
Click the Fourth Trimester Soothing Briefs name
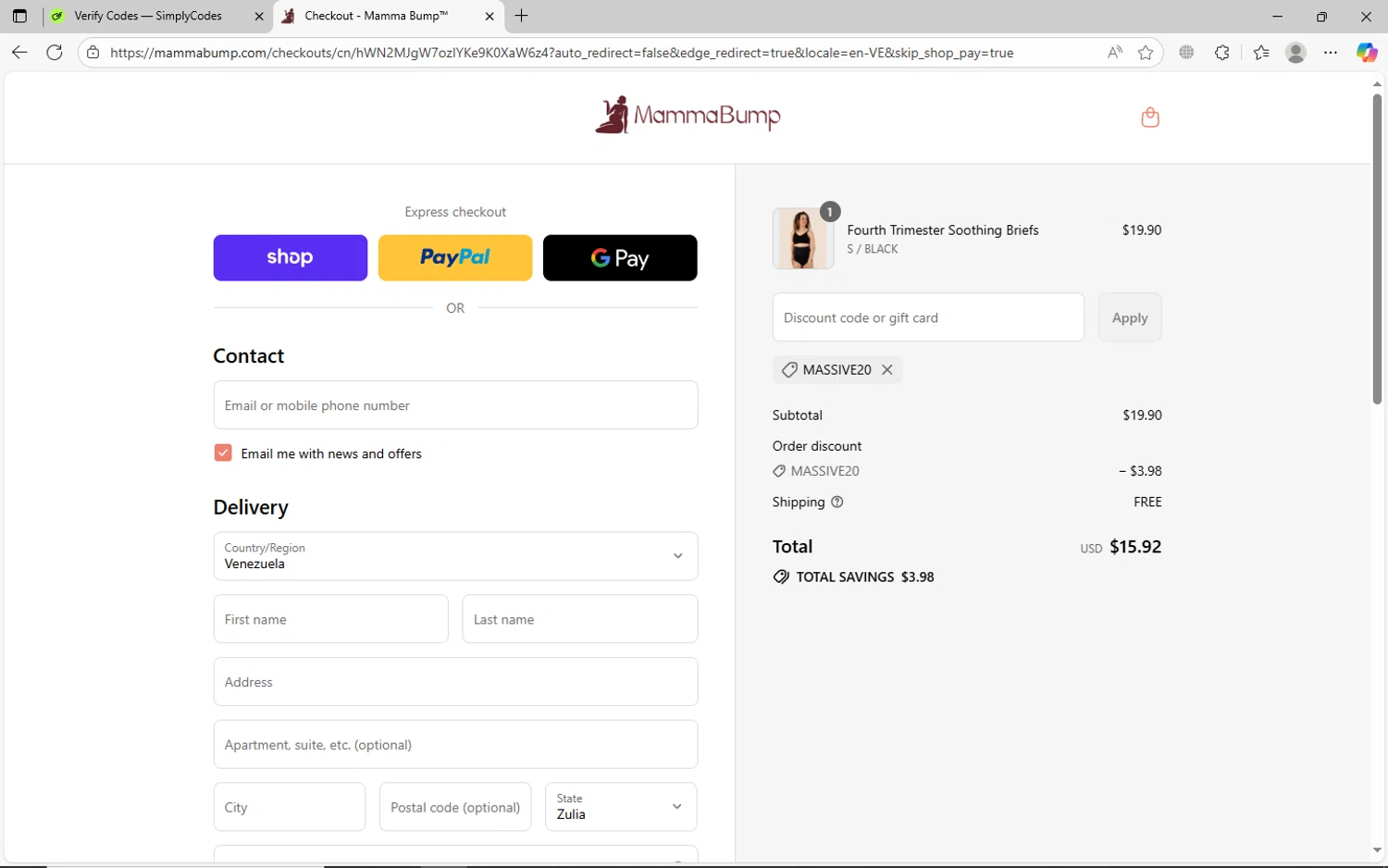click(x=943, y=229)
